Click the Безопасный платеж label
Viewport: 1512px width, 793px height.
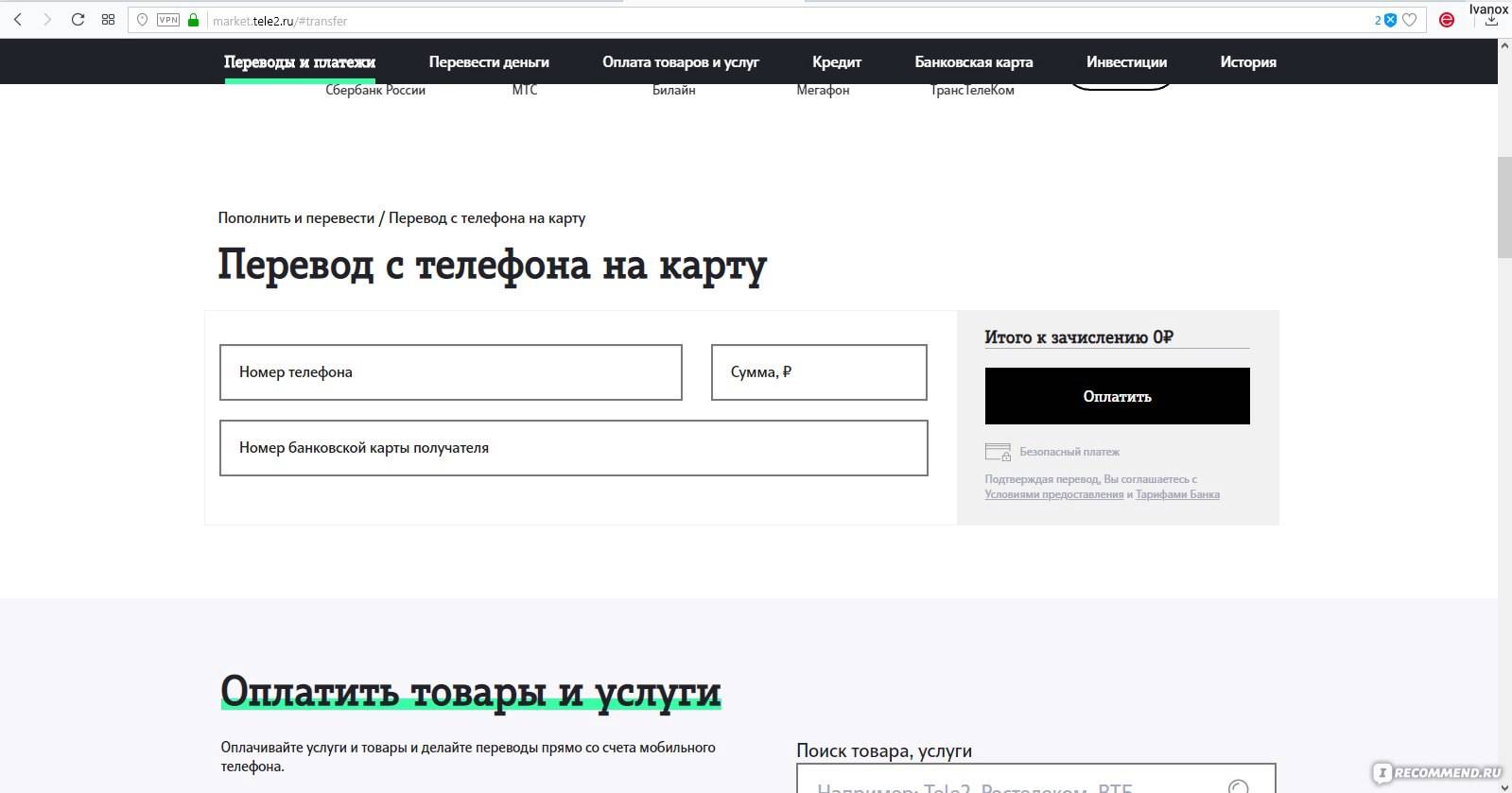coord(1069,452)
